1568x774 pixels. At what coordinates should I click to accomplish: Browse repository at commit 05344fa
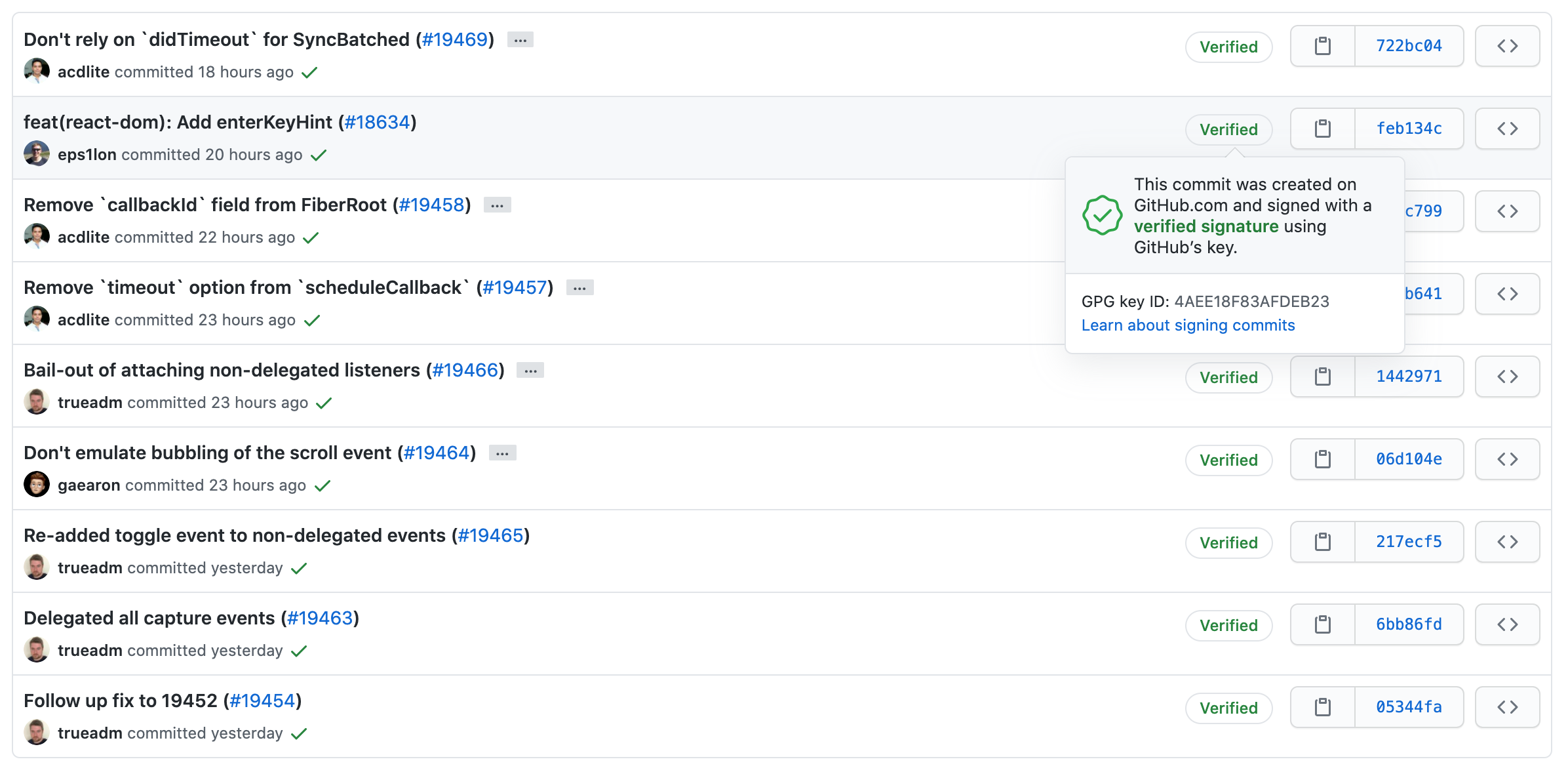(1507, 707)
